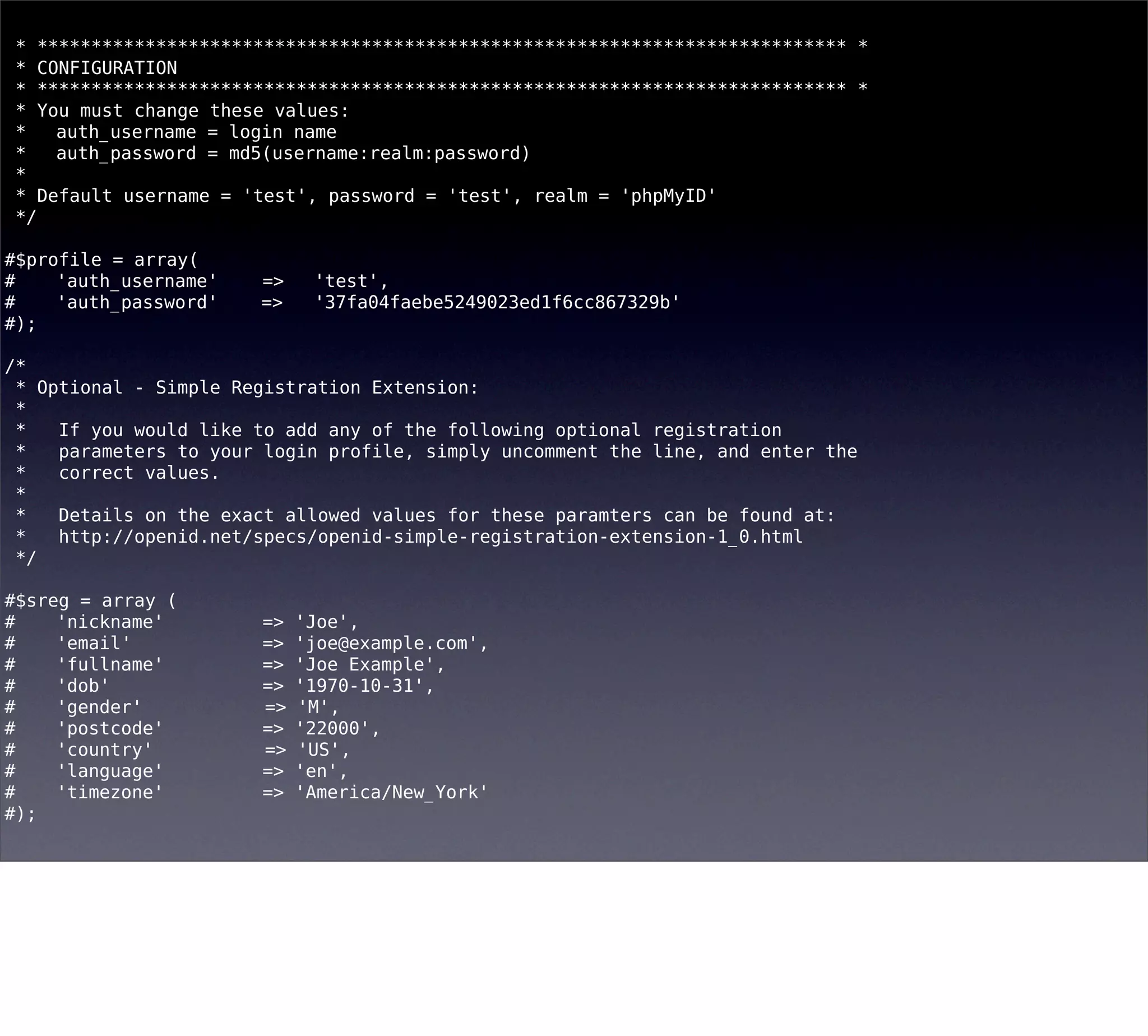Click the 'fullname' key
Screen dimensions: 1148x1036
pos(110,665)
